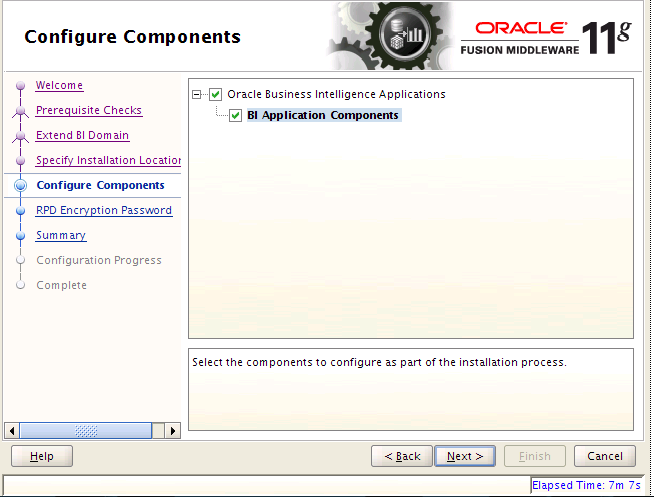The image size is (654, 497).
Task: Click the Configuration Progress step label
Action: click(99, 260)
